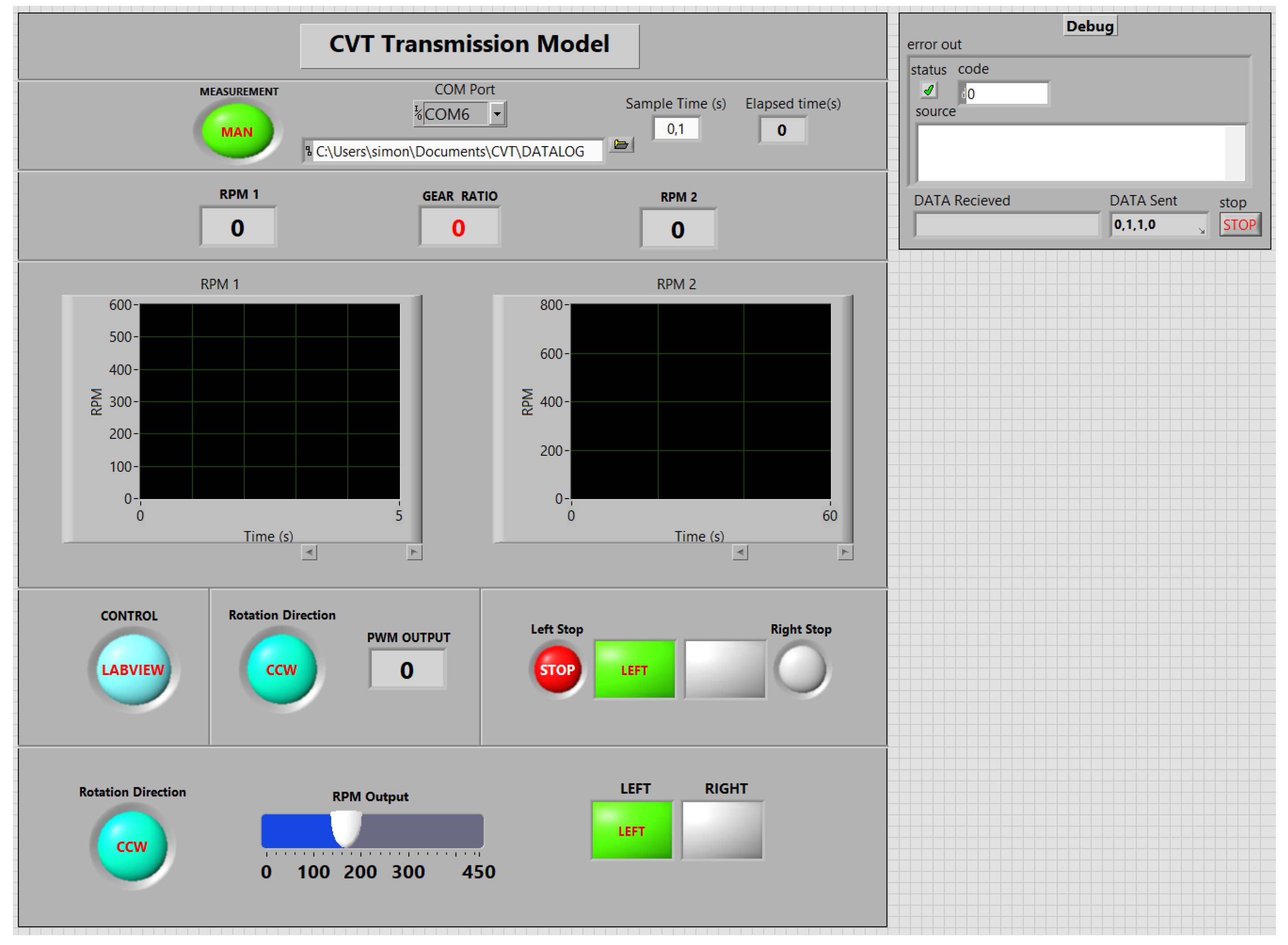The image size is (1288, 945).
Task: Click the red Left Stop indicator
Action: (557, 669)
